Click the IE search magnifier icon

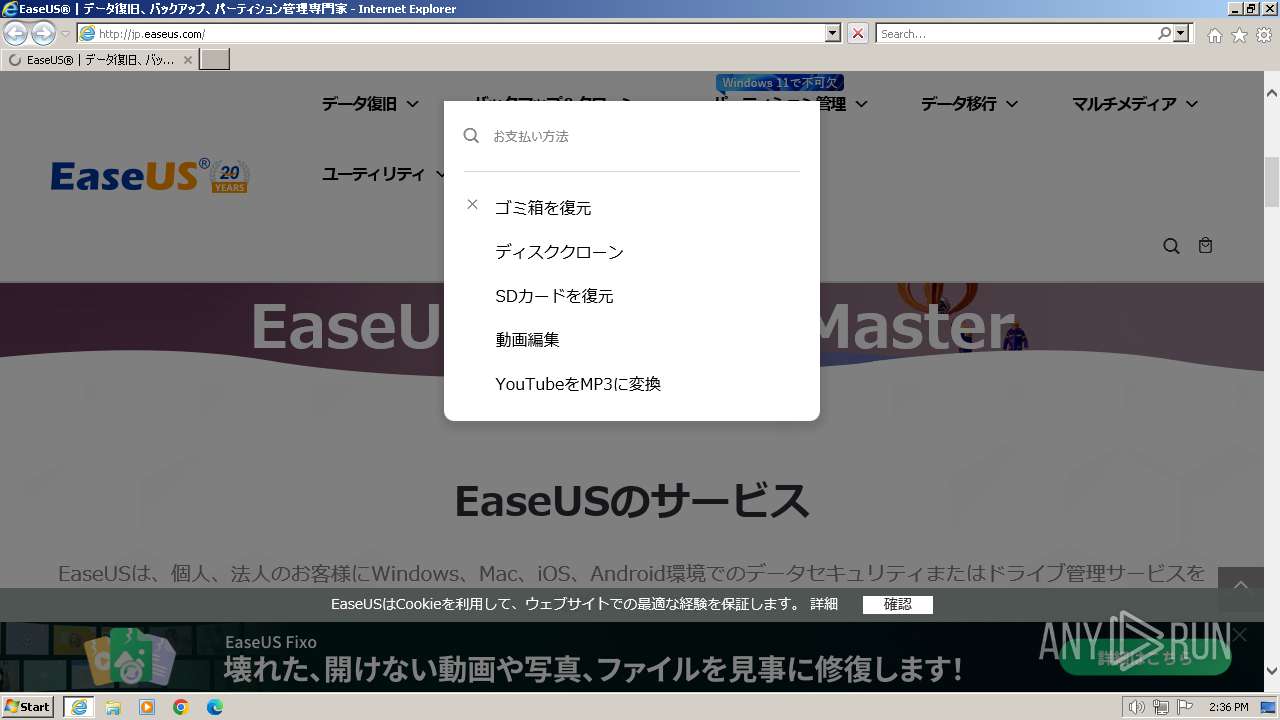pos(1164,34)
